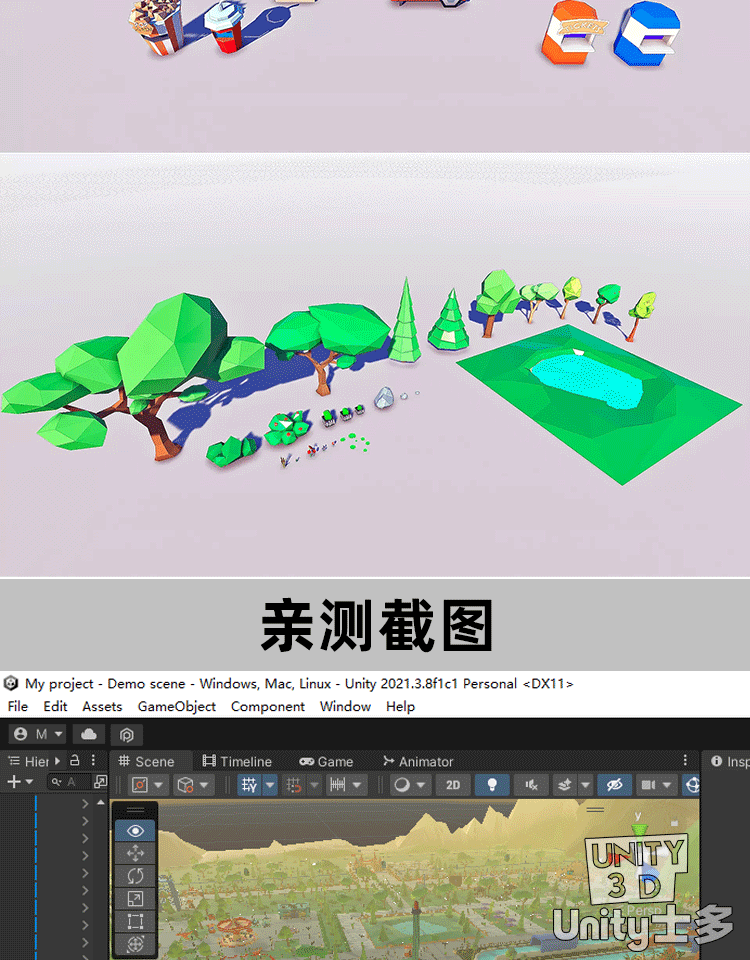Switch to the Animator tab
Screen dimensions: 750x960
point(417,762)
